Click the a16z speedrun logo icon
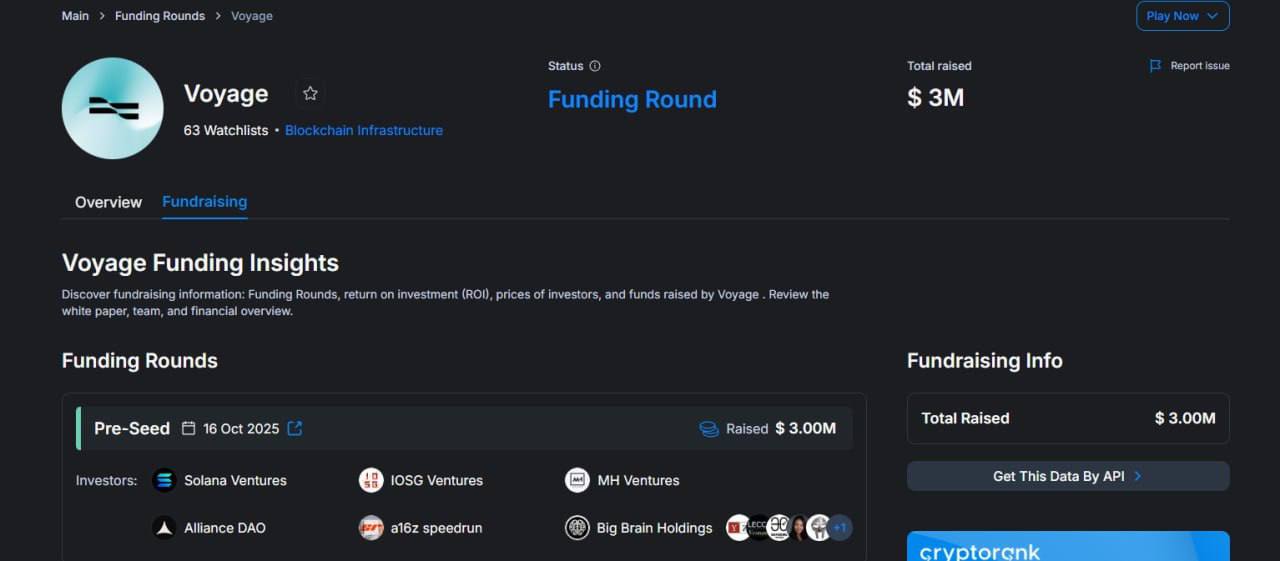 coord(371,528)
